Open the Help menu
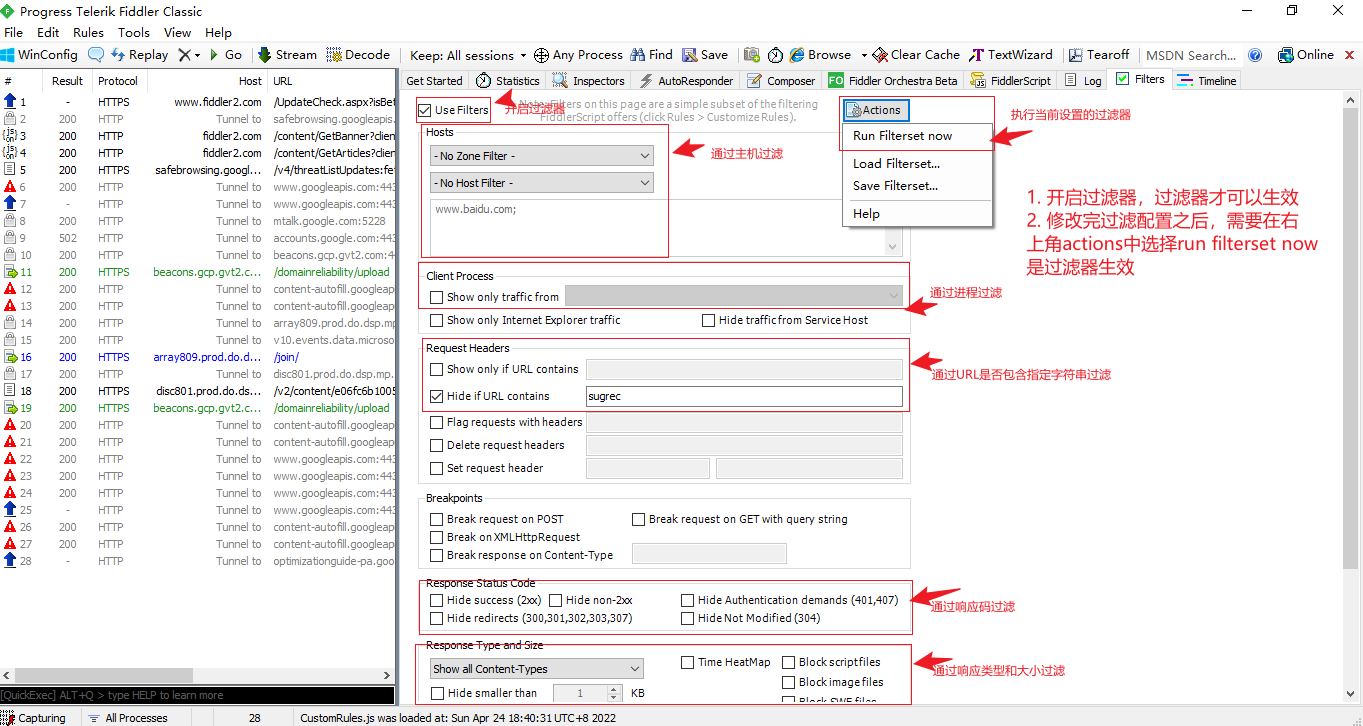This screenshot has height=726, width=1363. (x=218, y=32)
